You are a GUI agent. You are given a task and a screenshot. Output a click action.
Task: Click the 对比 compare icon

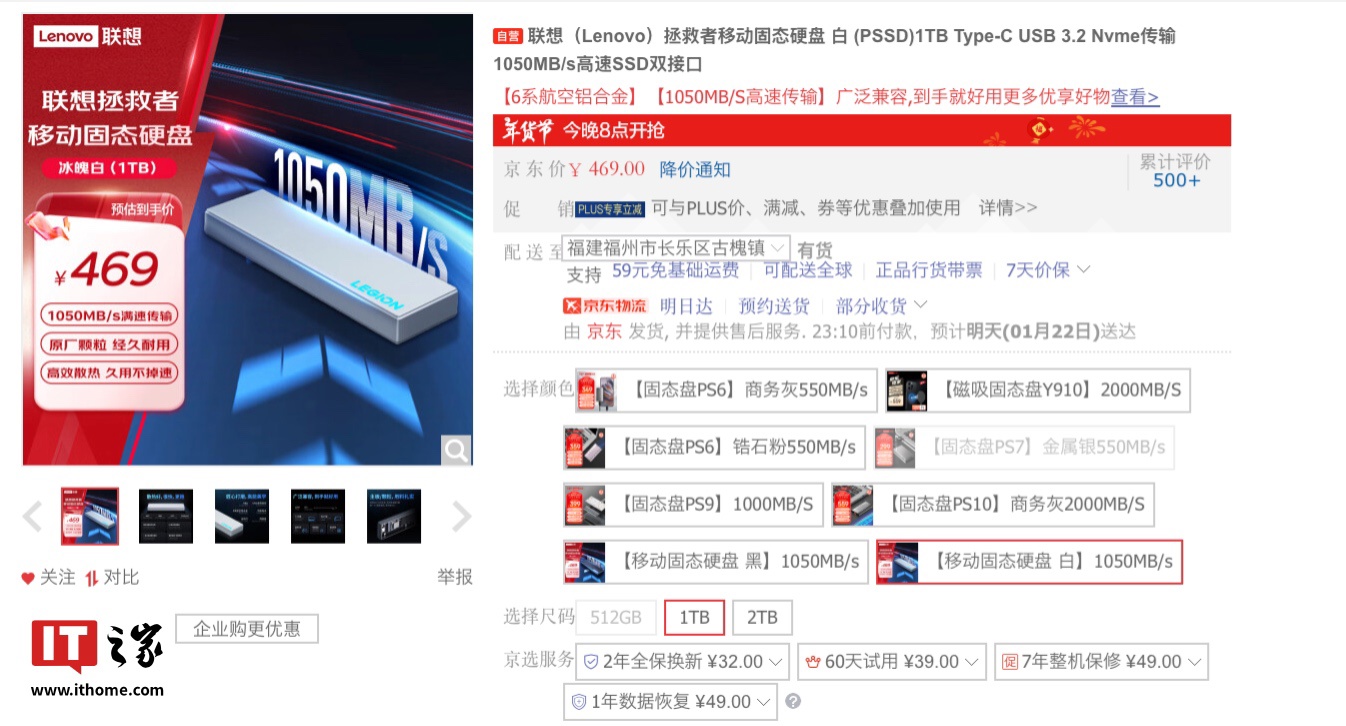pyautogui.click(x=91, y=578)
